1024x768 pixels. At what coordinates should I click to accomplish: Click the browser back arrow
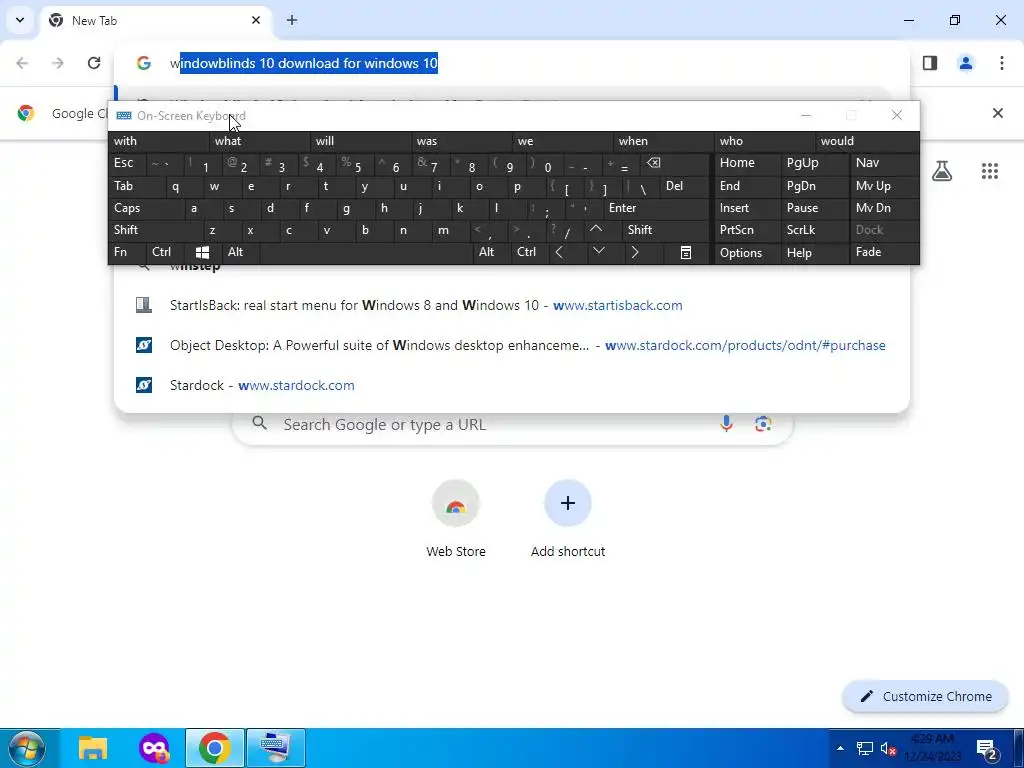pos(22,63)
